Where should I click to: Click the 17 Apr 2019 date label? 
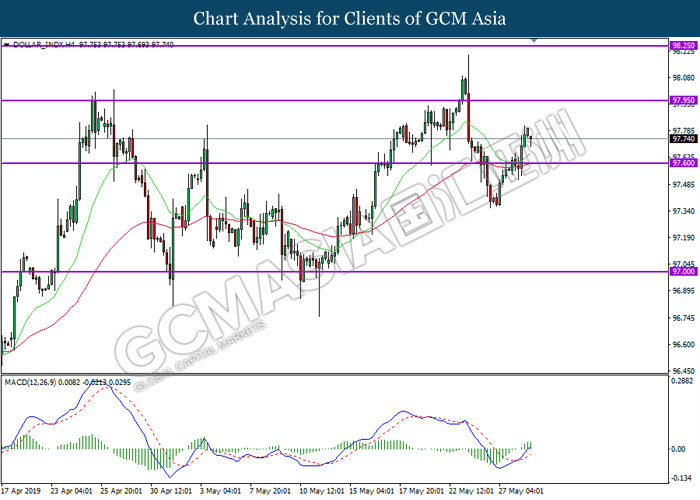(21, 491)
